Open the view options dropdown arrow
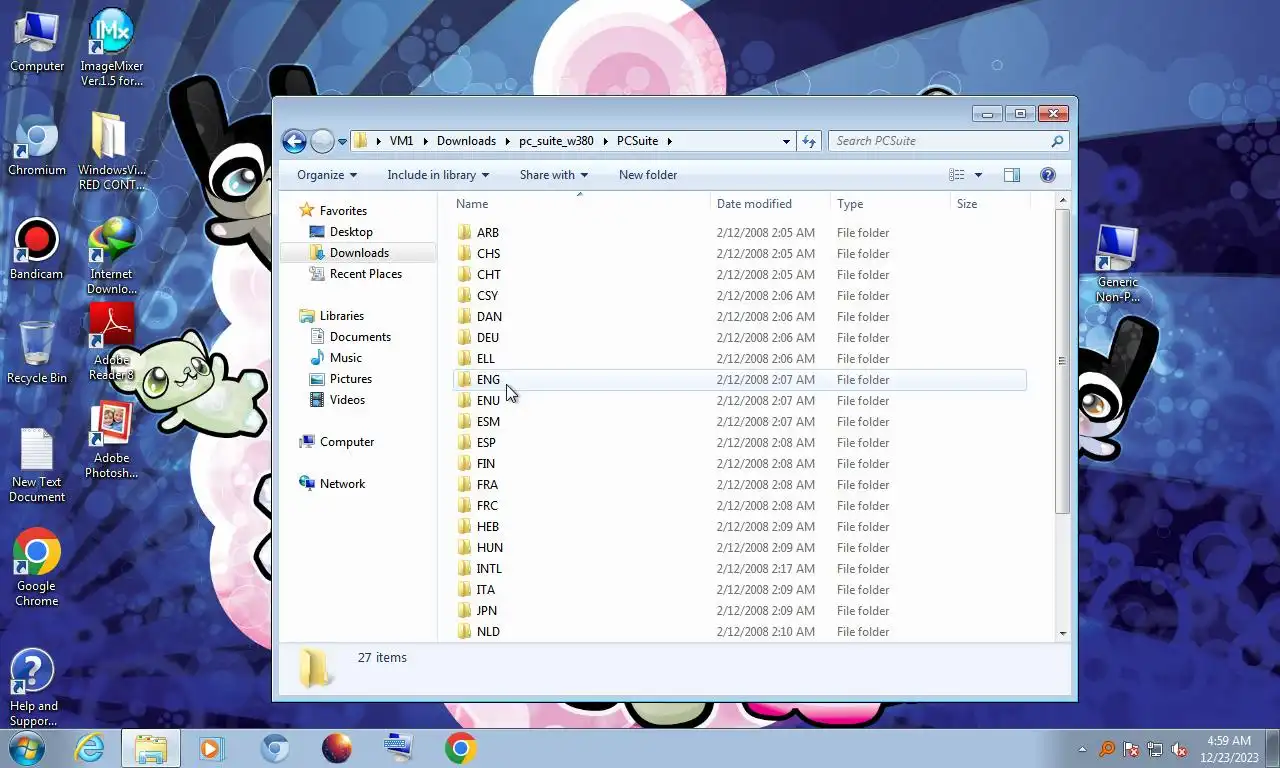 (x=978, y=175)
